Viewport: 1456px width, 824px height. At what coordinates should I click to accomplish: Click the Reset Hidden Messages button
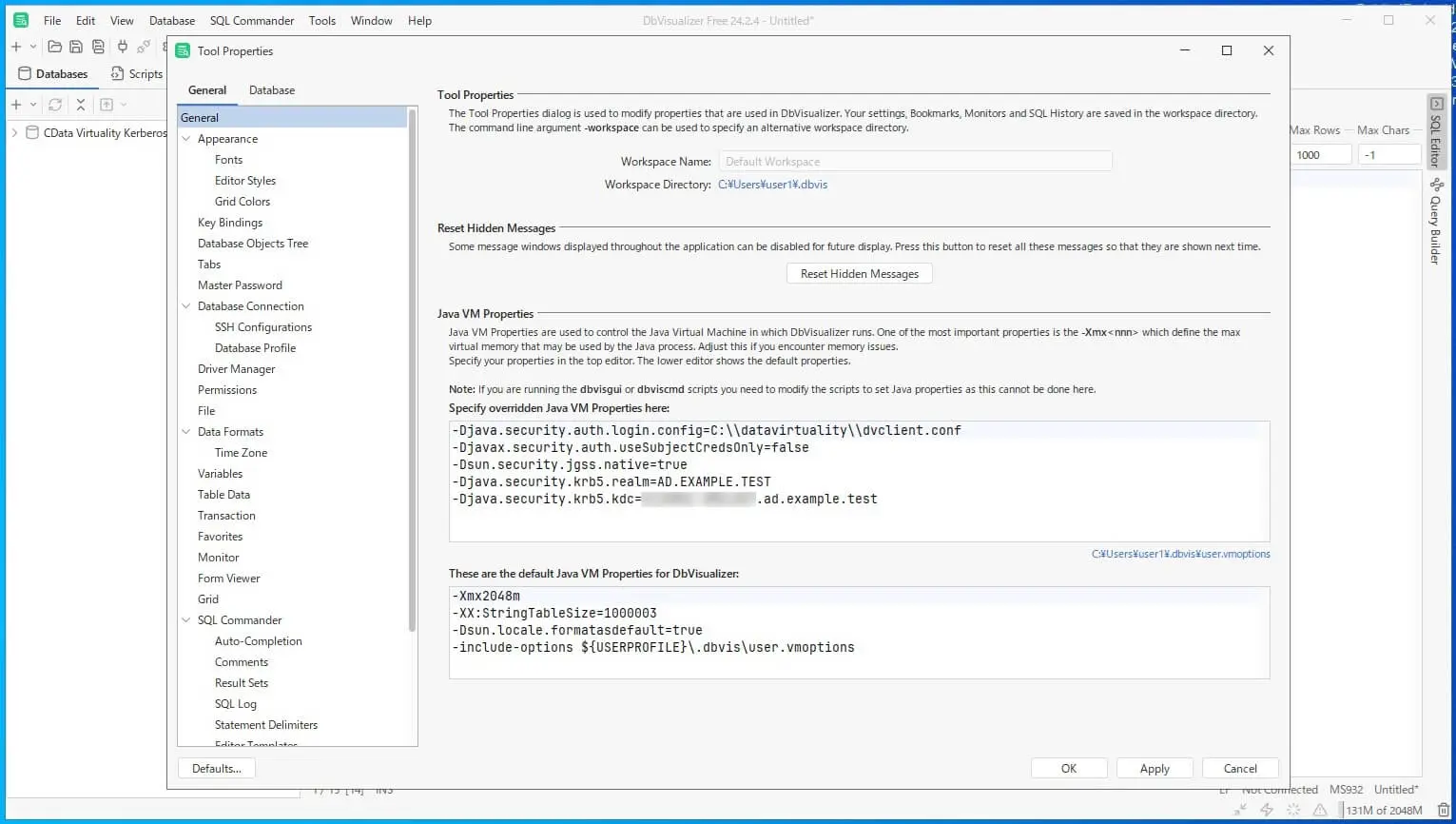[x=860, y=274]
